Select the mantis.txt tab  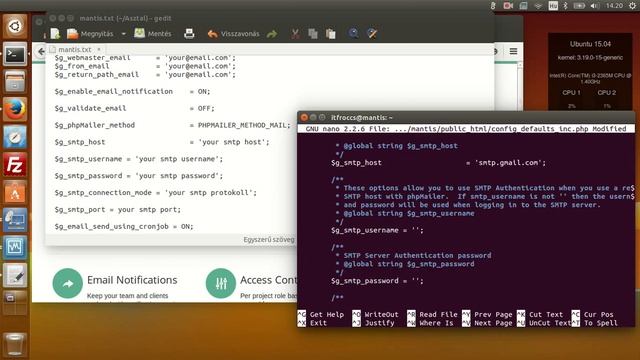click(x=74, y=49)
